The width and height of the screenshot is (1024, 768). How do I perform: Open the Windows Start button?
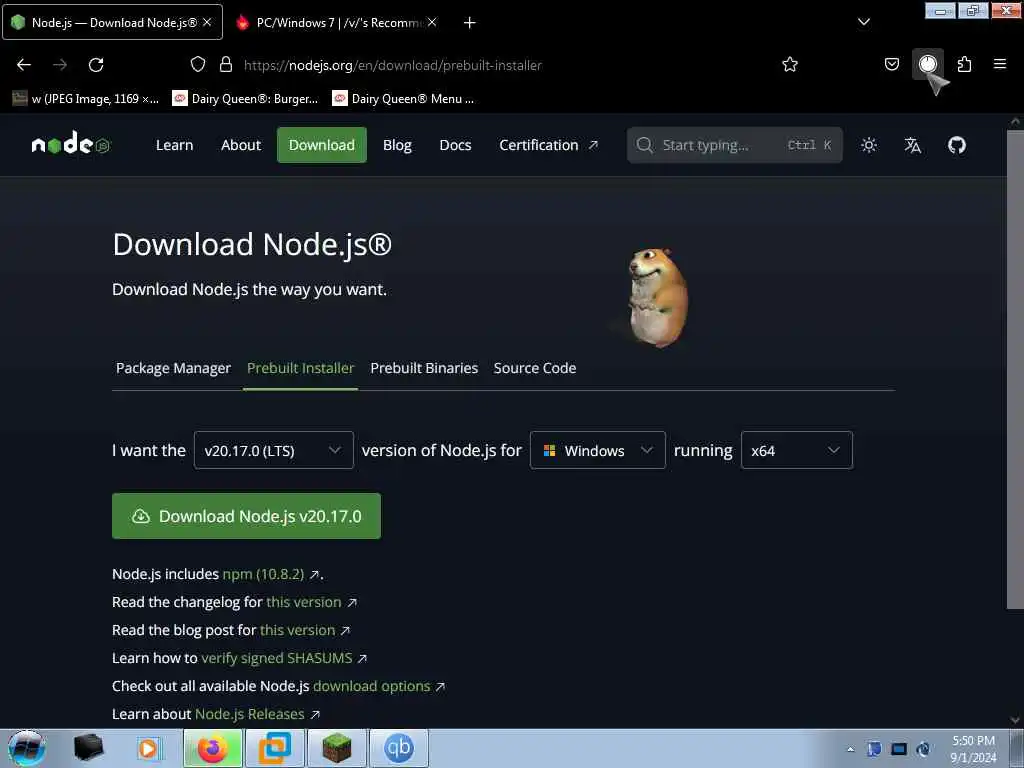click(26, 748)
